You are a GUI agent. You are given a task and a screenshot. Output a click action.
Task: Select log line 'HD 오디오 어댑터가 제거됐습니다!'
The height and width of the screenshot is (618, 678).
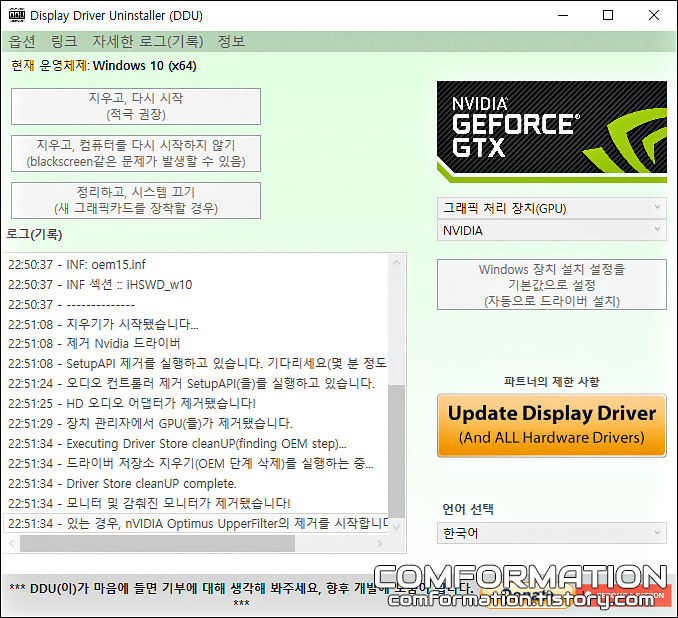pyautogui.click(x=196, y=403)
